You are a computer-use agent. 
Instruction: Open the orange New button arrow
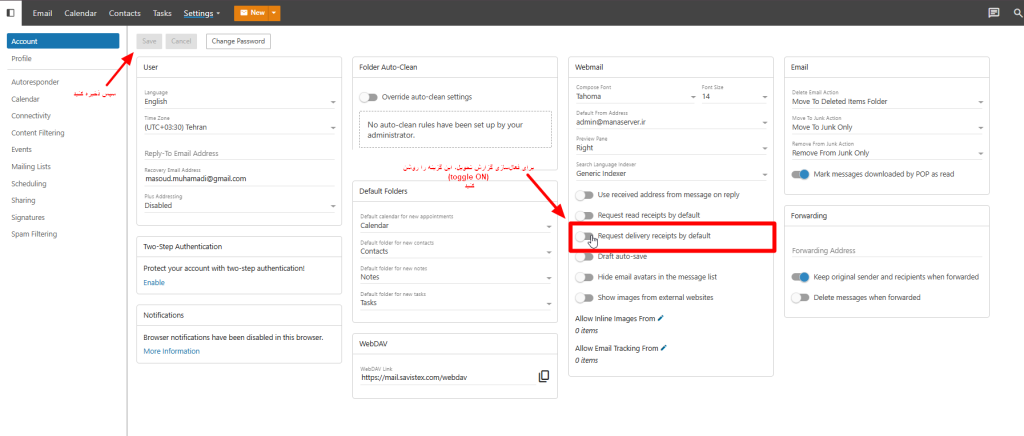(274, 13)
